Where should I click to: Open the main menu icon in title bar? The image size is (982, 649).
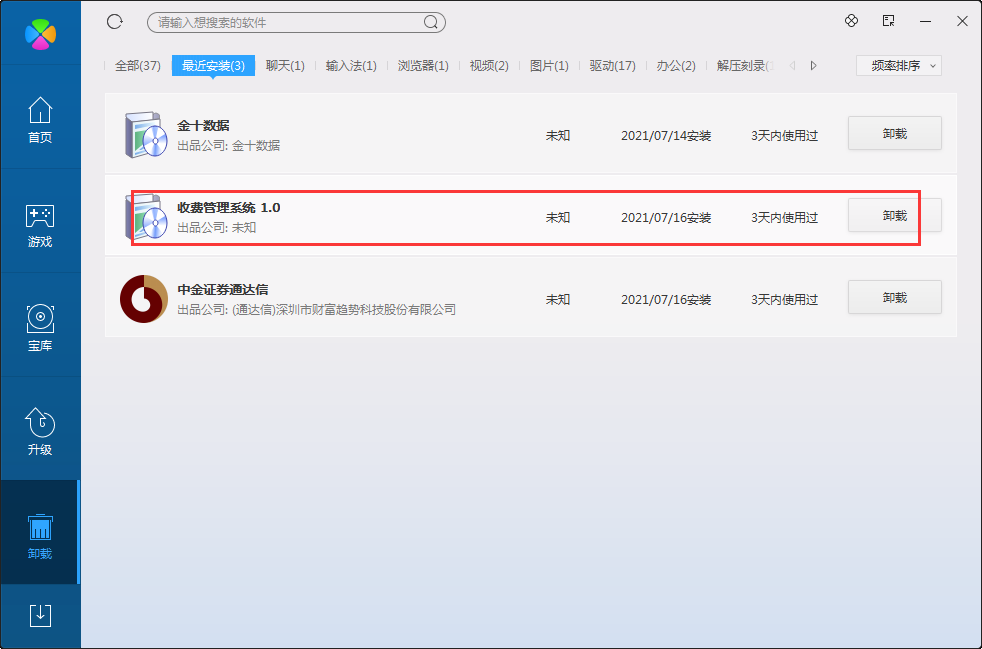click(888, 21)
